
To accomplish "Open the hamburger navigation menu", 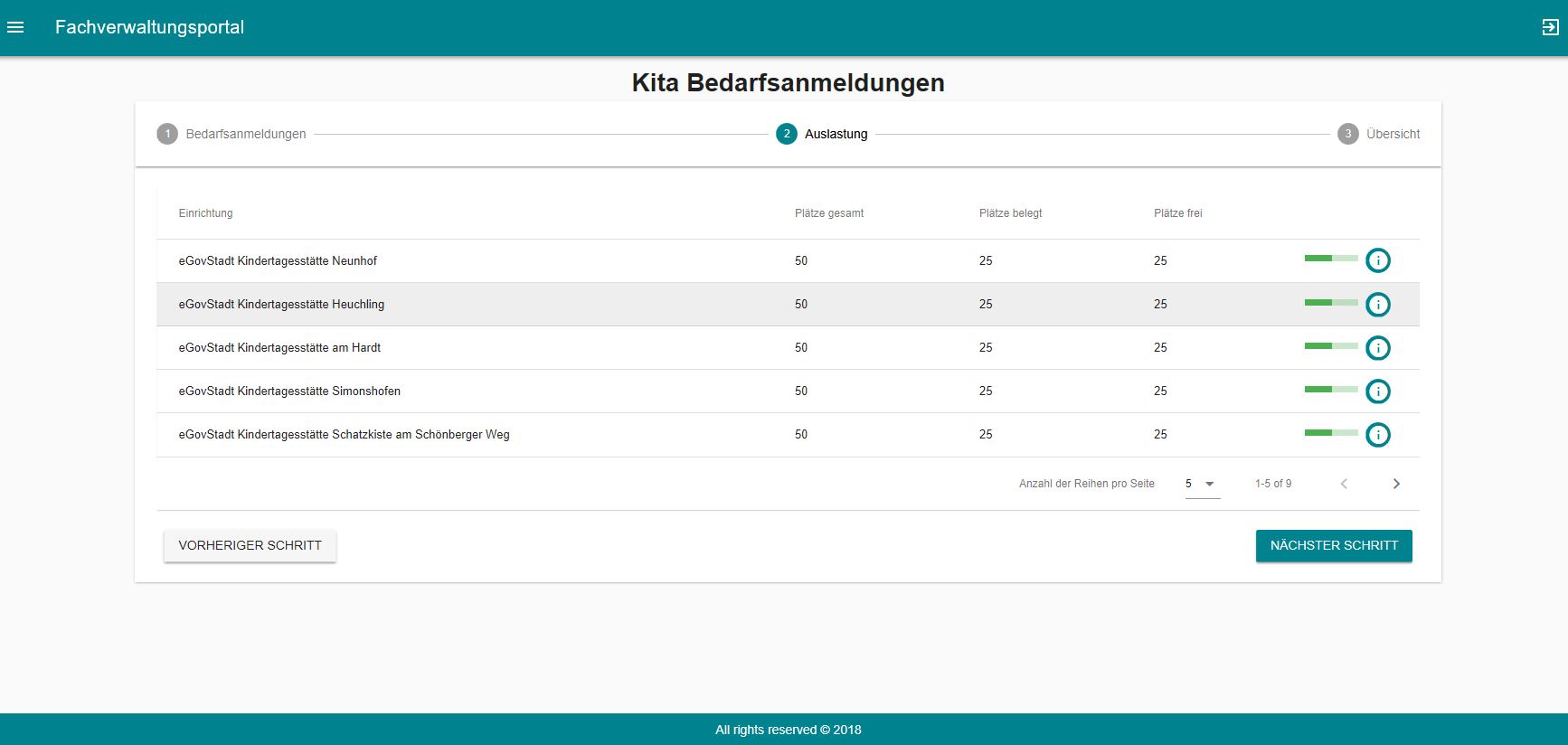I will [x=15, y=27].
